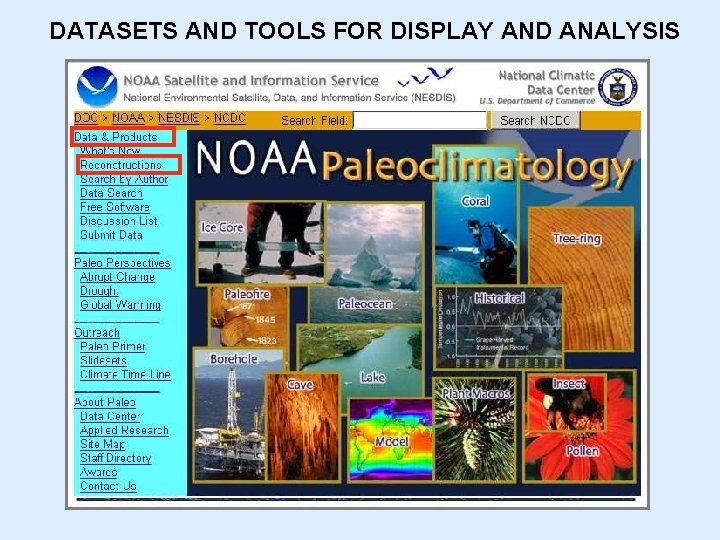720x540 pixels.
Task: Select the Lake image tile
Action: 360,359
